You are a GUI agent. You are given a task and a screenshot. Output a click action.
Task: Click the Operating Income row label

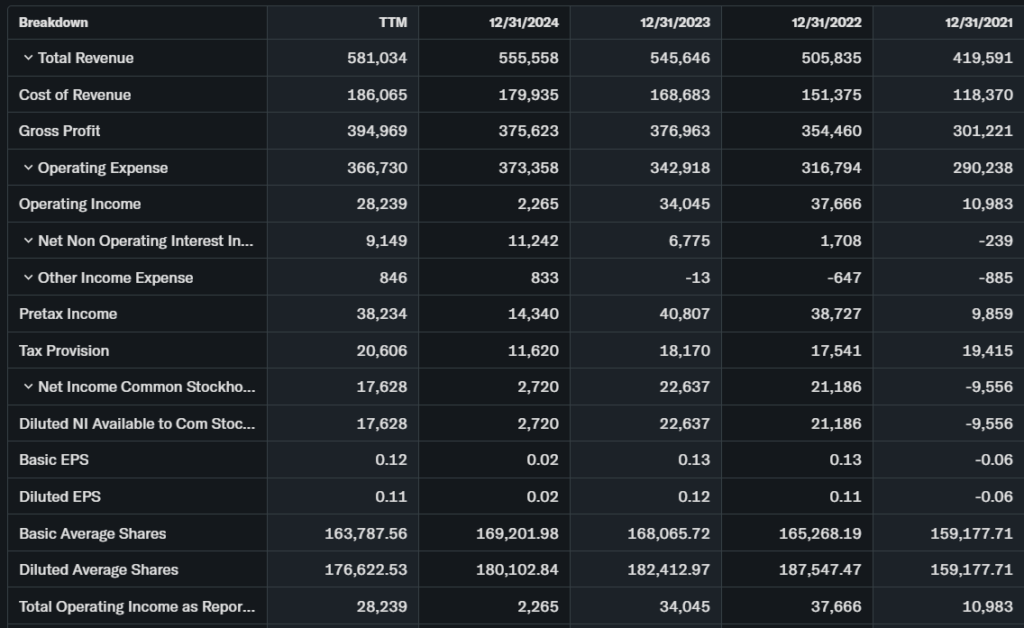point(80,204)
